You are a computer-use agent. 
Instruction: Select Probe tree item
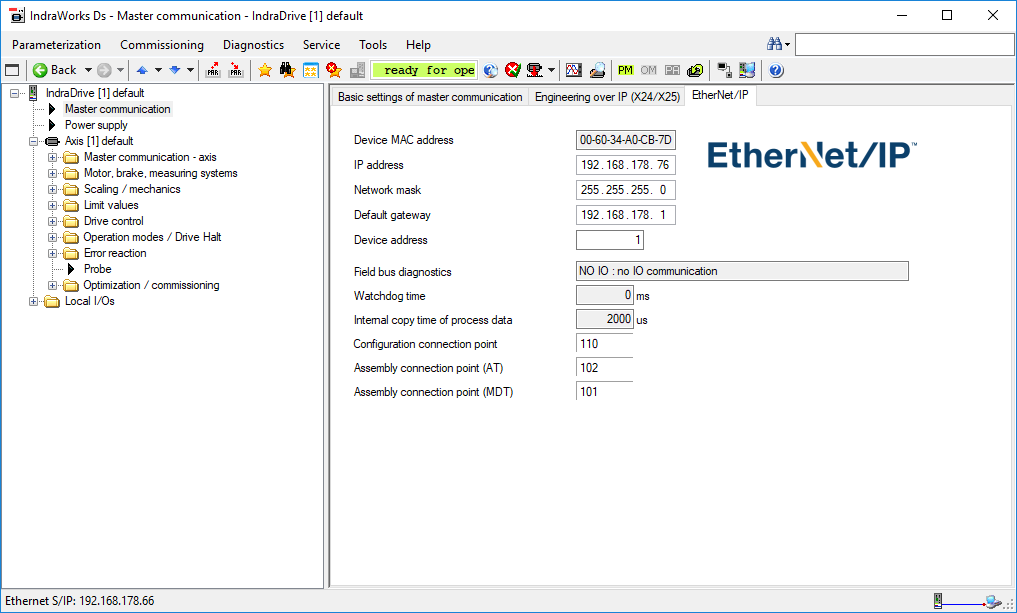pyautogui.click(x=97, y=269)
